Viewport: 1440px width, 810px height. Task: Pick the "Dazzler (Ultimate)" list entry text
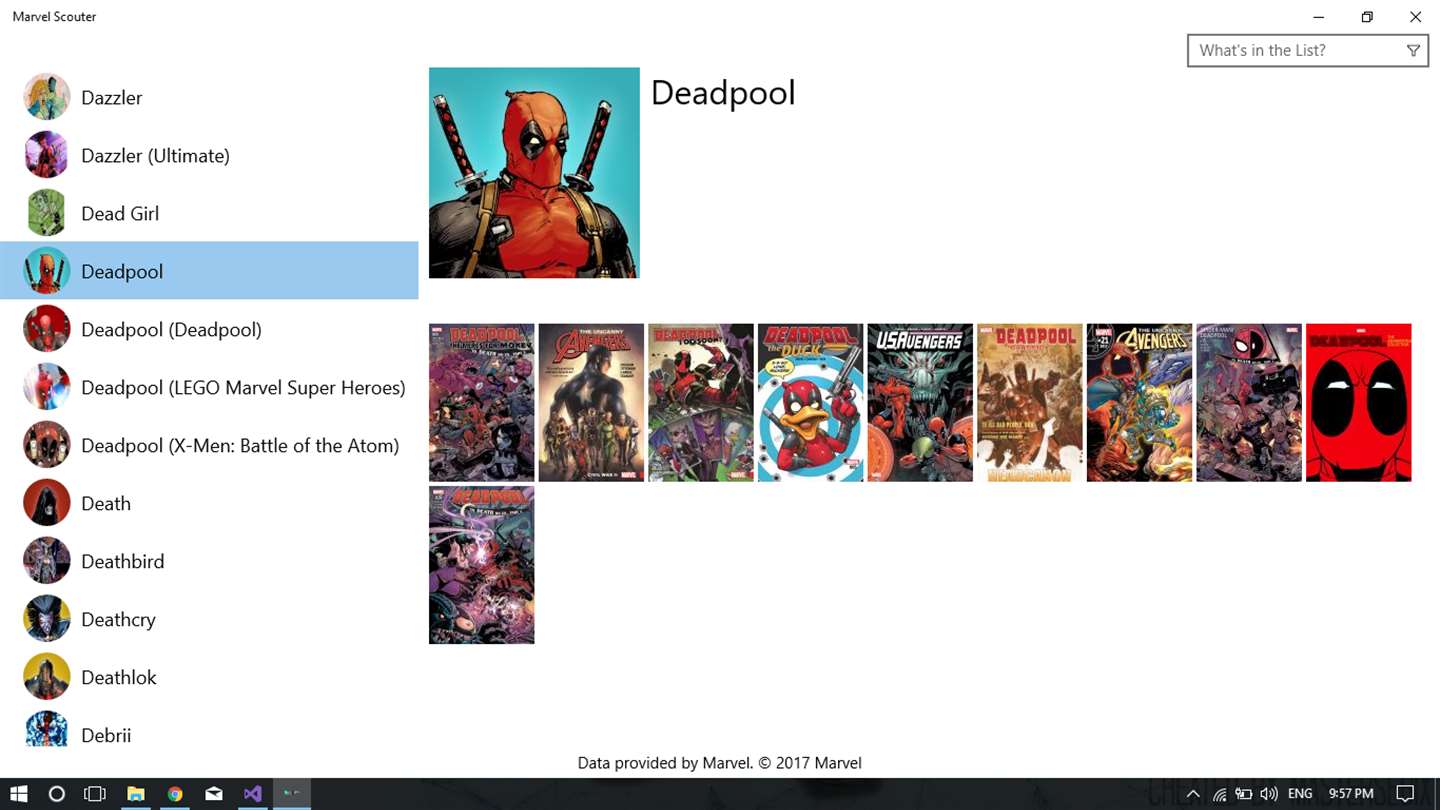click(x=155, y=156)
